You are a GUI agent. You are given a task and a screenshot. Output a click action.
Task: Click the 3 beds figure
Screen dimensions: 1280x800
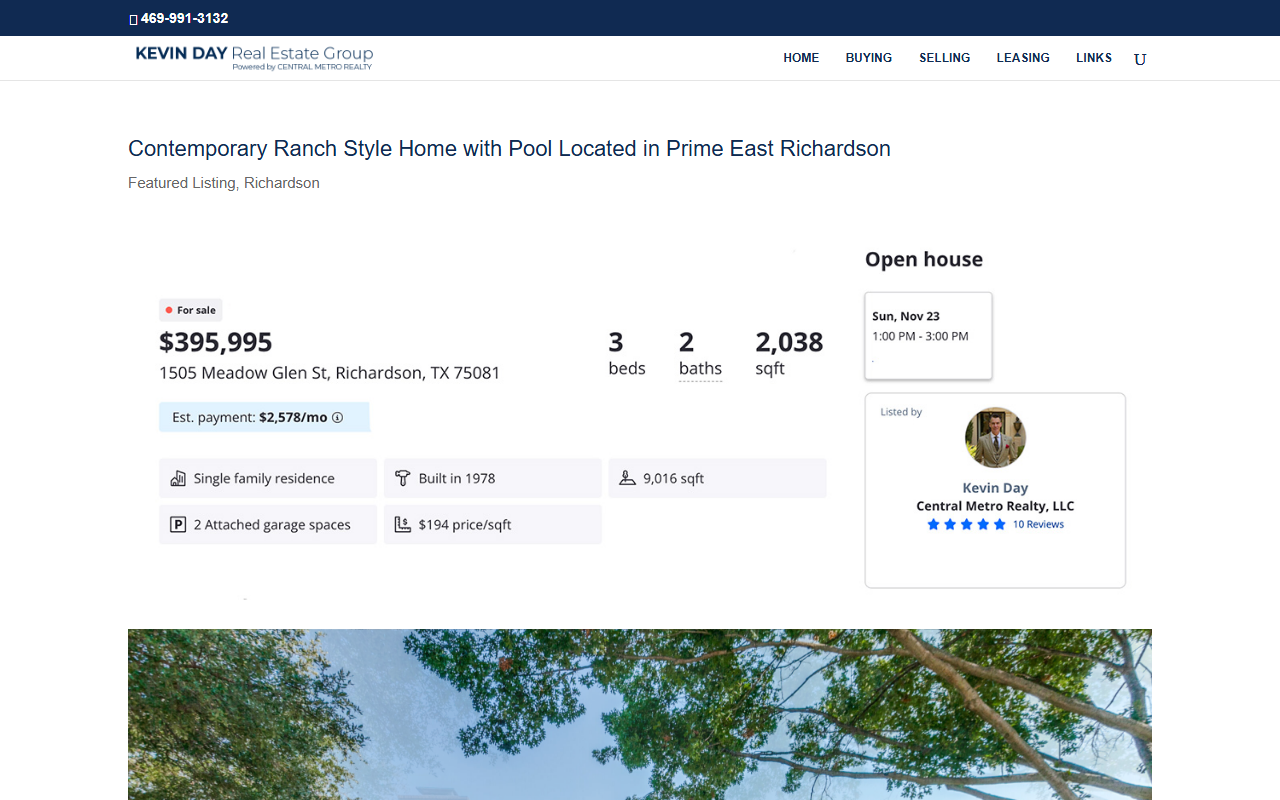tap(627, 354)
